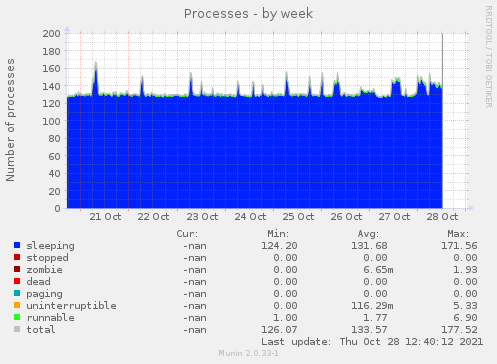Viewport: 497px width, 364px height.
Task: Click the '26 Oct' x-axis label
Action: pos(346,217)
